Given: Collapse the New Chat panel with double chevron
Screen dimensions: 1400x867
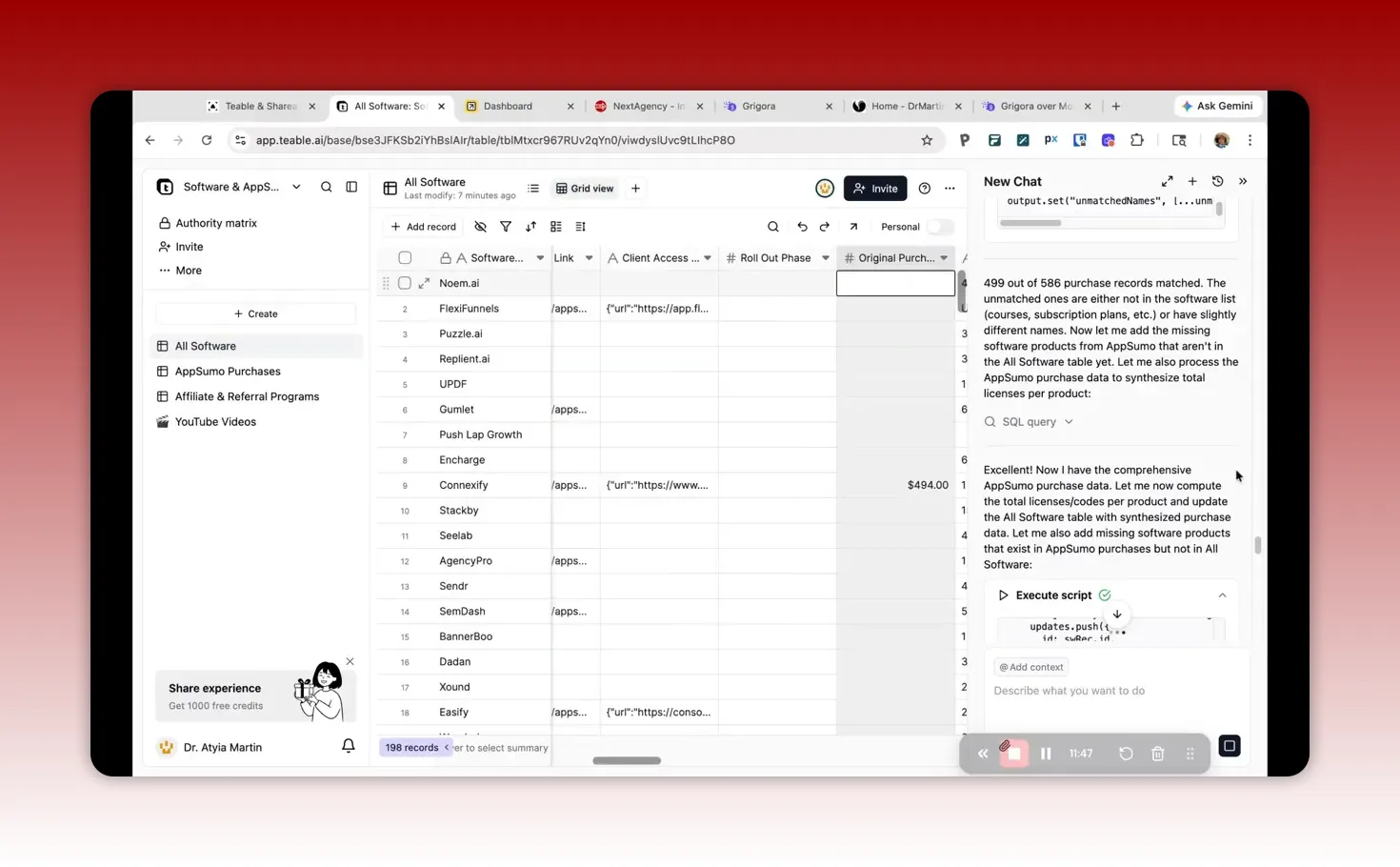Looking at the screenshot, I should pos(1243,181).
